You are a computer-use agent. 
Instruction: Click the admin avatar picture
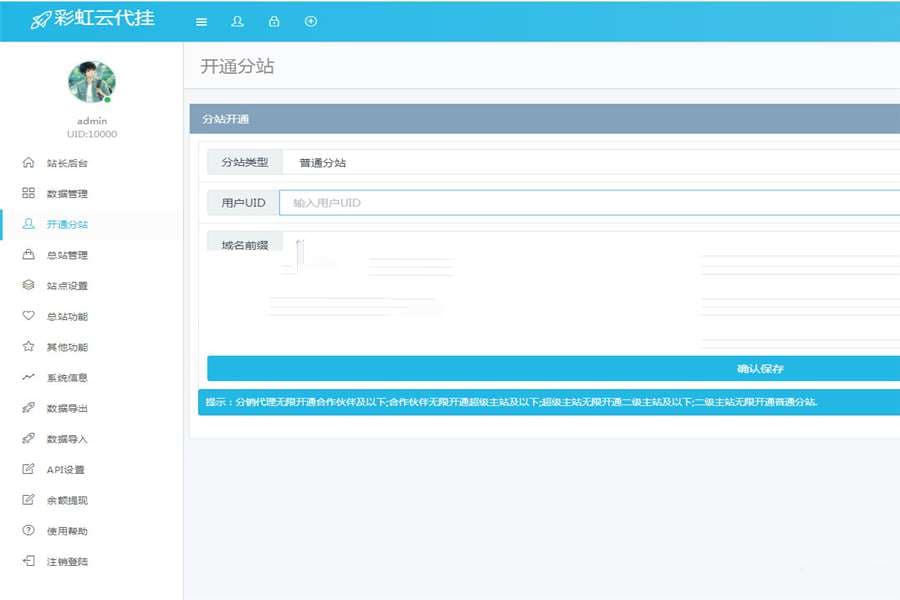[92, 82]
